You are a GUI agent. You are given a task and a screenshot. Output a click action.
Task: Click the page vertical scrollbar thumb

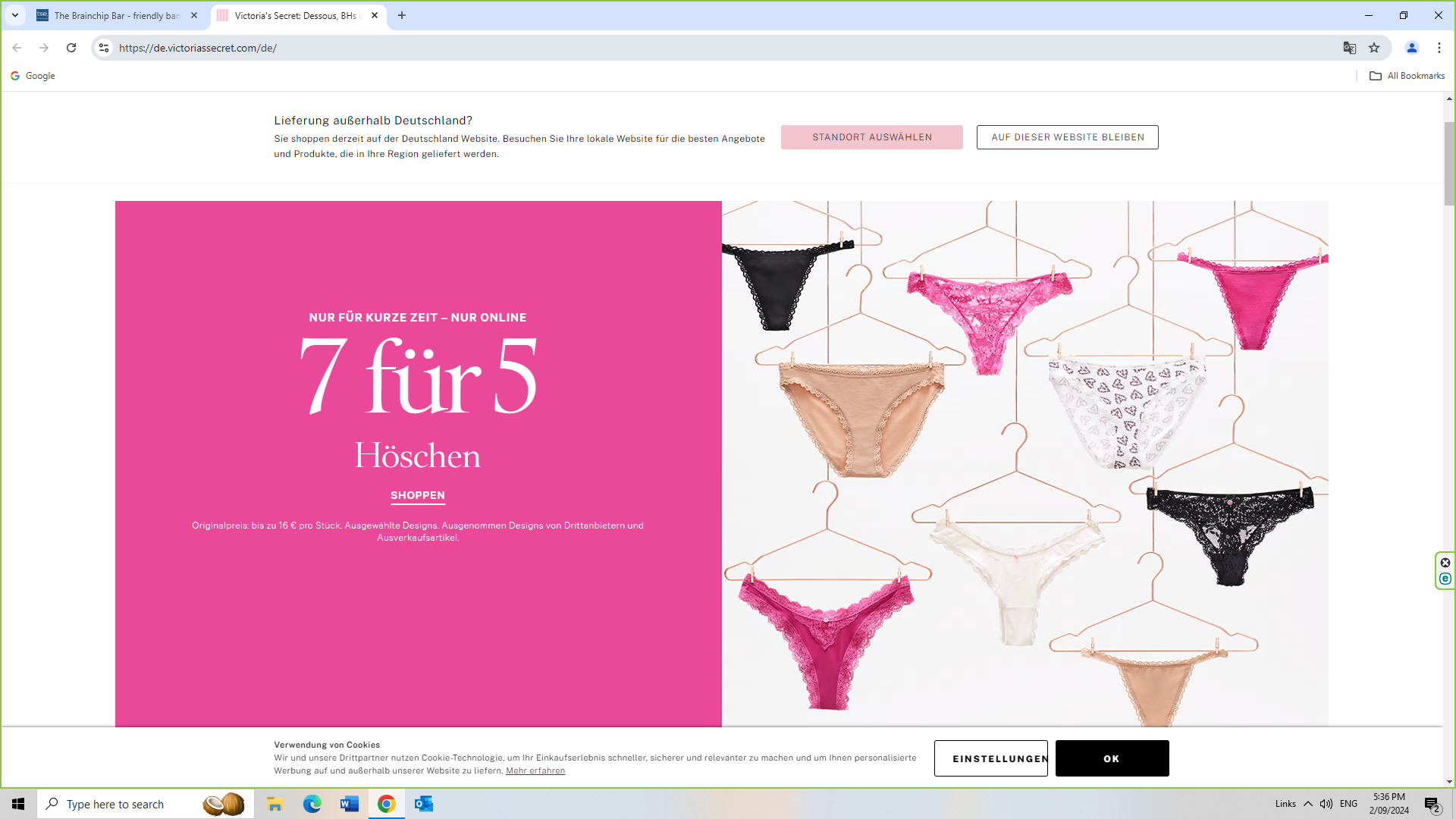coord(1449,163)
